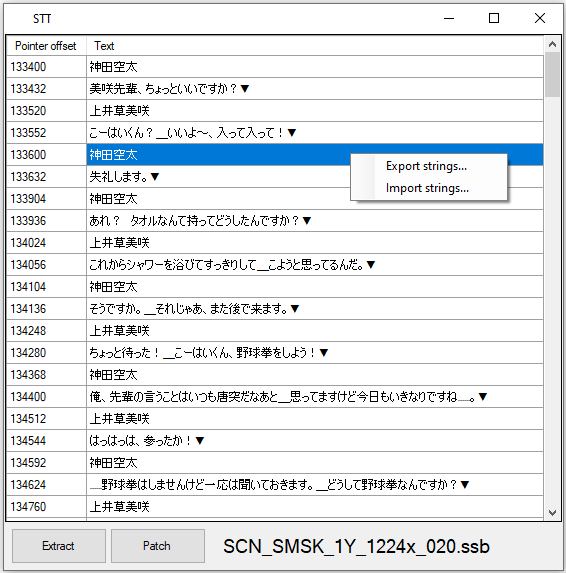
Task: Select '神田空太' in row 134368
Action: pos(113,375)
